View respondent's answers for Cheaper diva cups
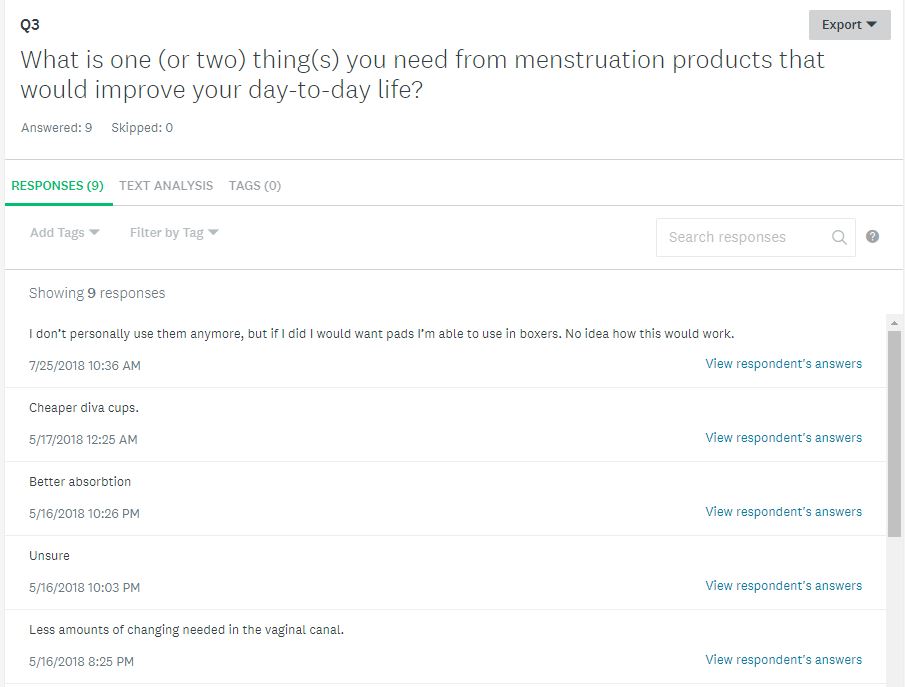 (x=783, y=438)
